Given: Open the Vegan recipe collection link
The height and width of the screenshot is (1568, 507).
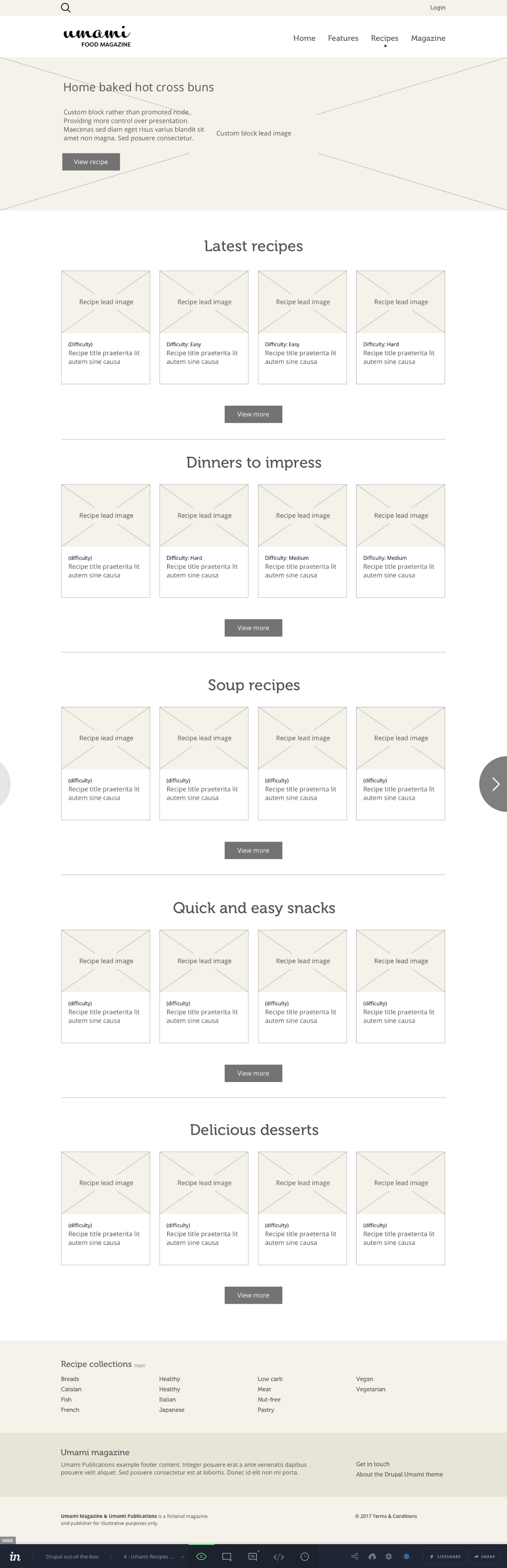Looking at the screenshot, I should 364,1379.
